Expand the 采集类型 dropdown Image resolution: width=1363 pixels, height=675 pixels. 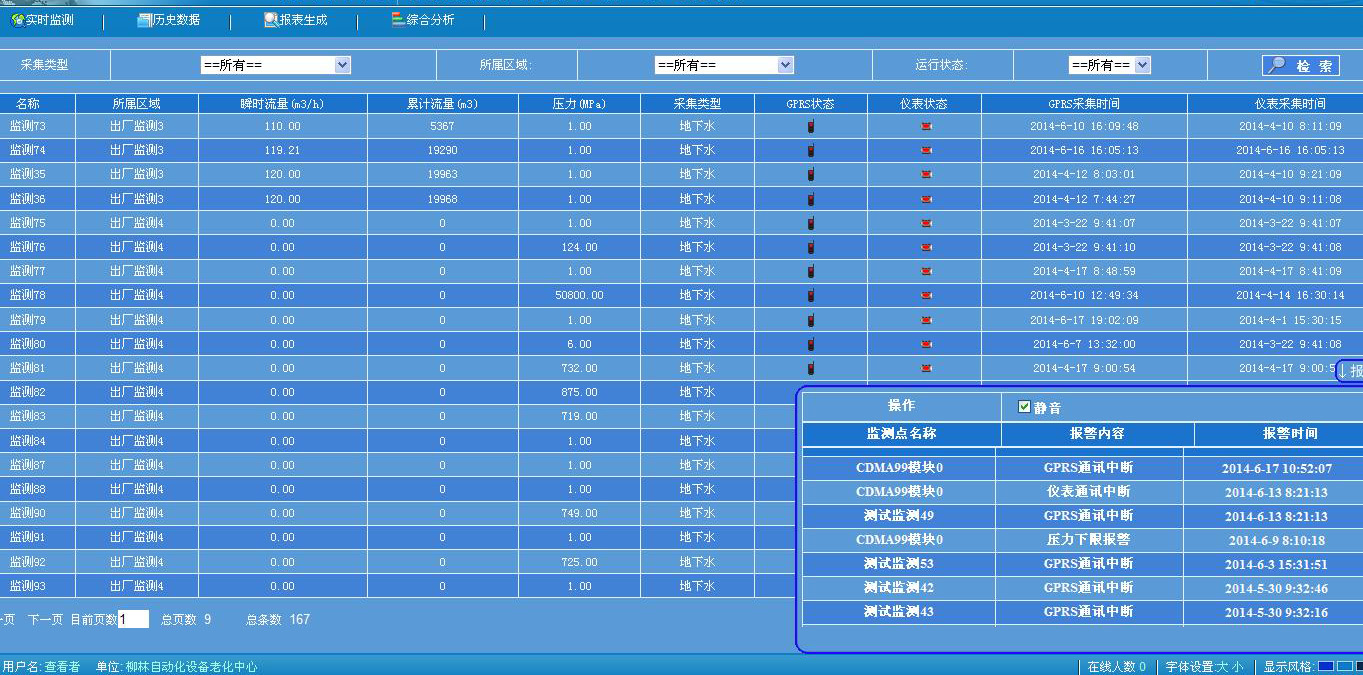click(x=342, y=65)
